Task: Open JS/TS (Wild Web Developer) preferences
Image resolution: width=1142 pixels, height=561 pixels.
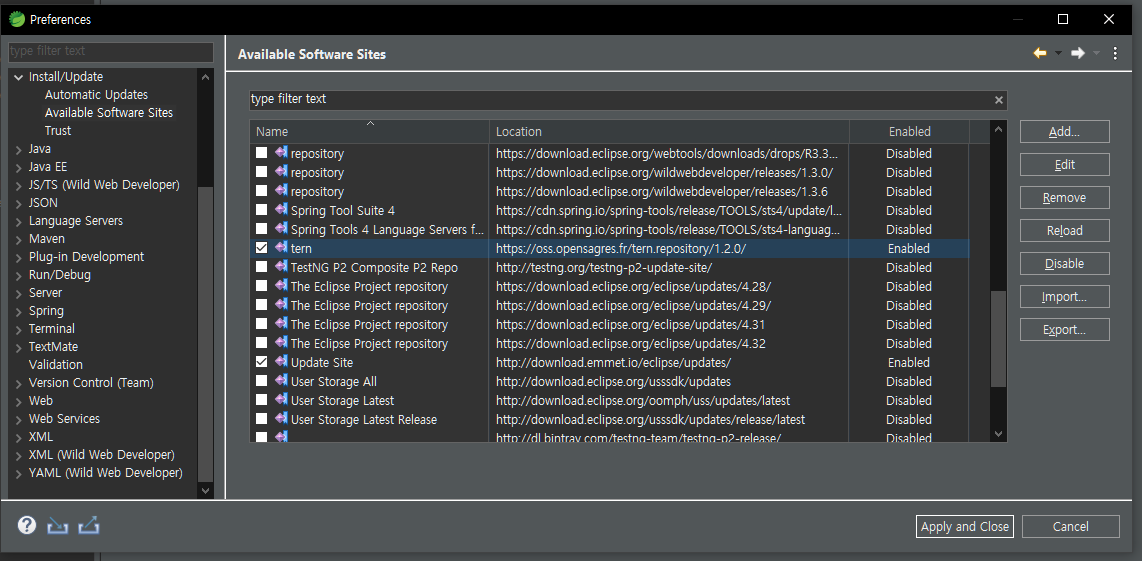Action: coord(103,185)
